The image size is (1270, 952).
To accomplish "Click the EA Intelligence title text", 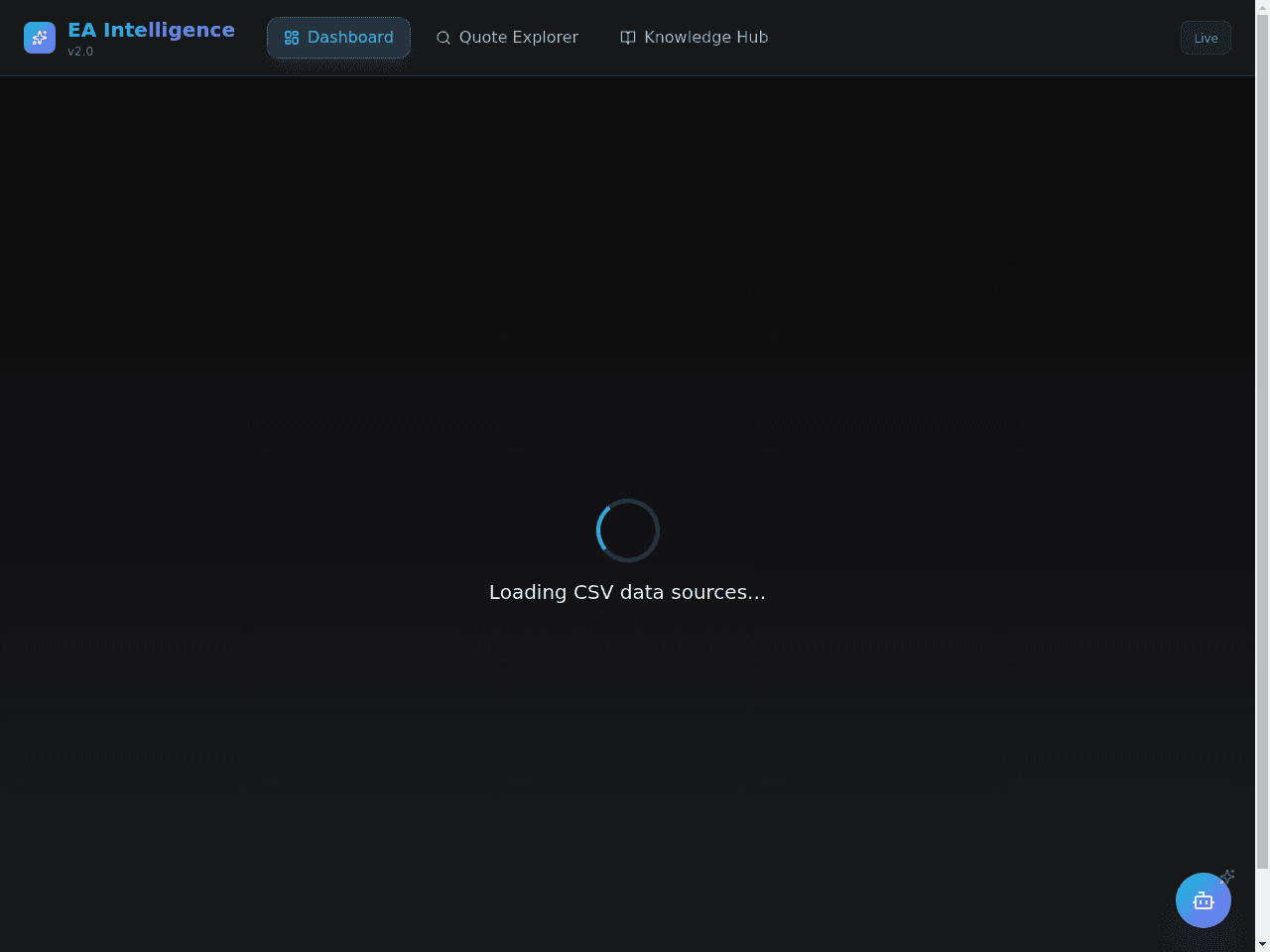I will tap(151, 30).
